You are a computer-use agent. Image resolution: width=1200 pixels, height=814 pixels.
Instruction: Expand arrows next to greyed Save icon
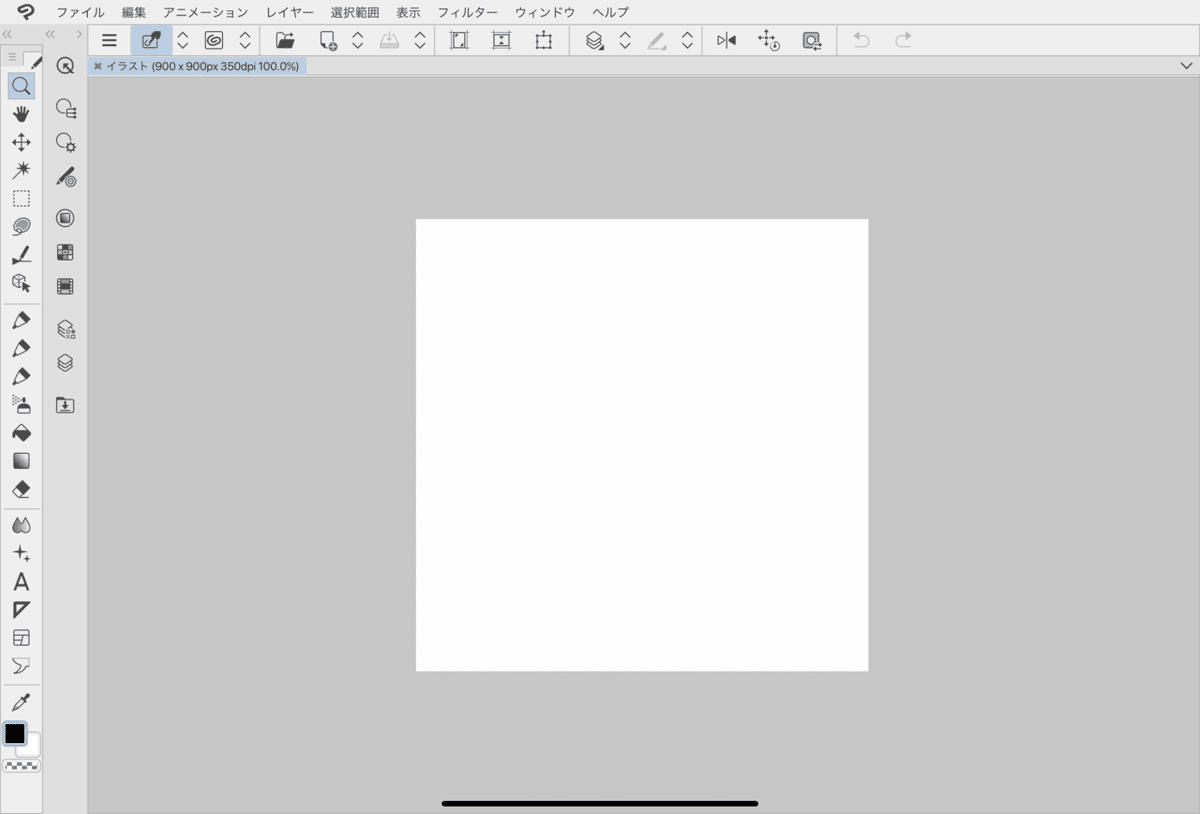tap(420, 41)
